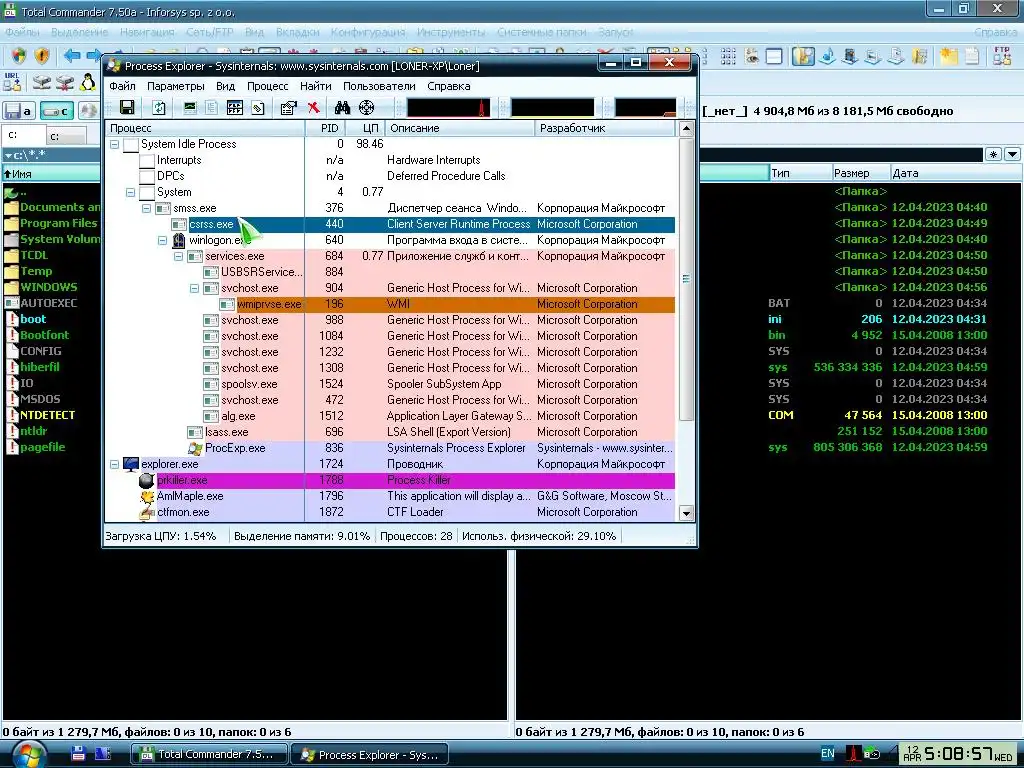1024x768 pixels.
Task: Click Process Explorer tray CPU icon
Action: (x=853, y=754)
